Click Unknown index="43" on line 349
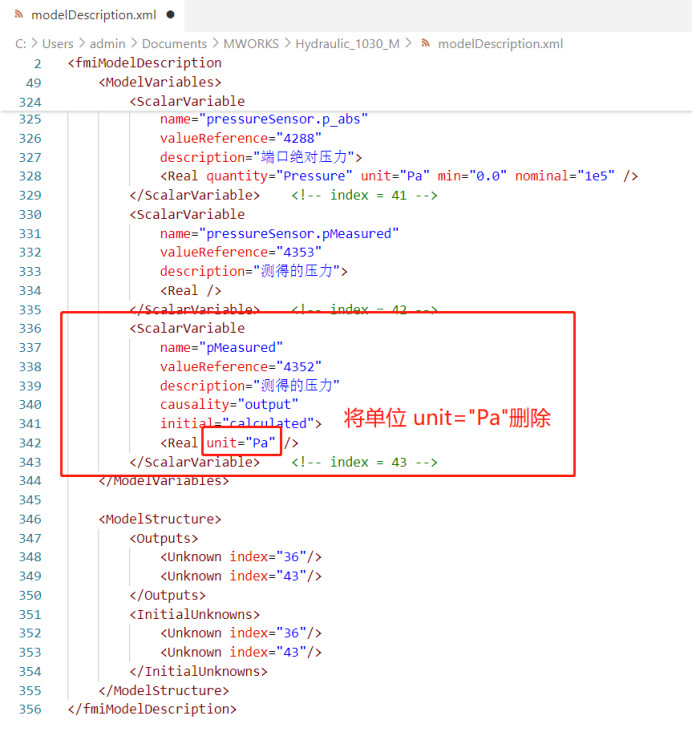 click(x=241, y=576)
